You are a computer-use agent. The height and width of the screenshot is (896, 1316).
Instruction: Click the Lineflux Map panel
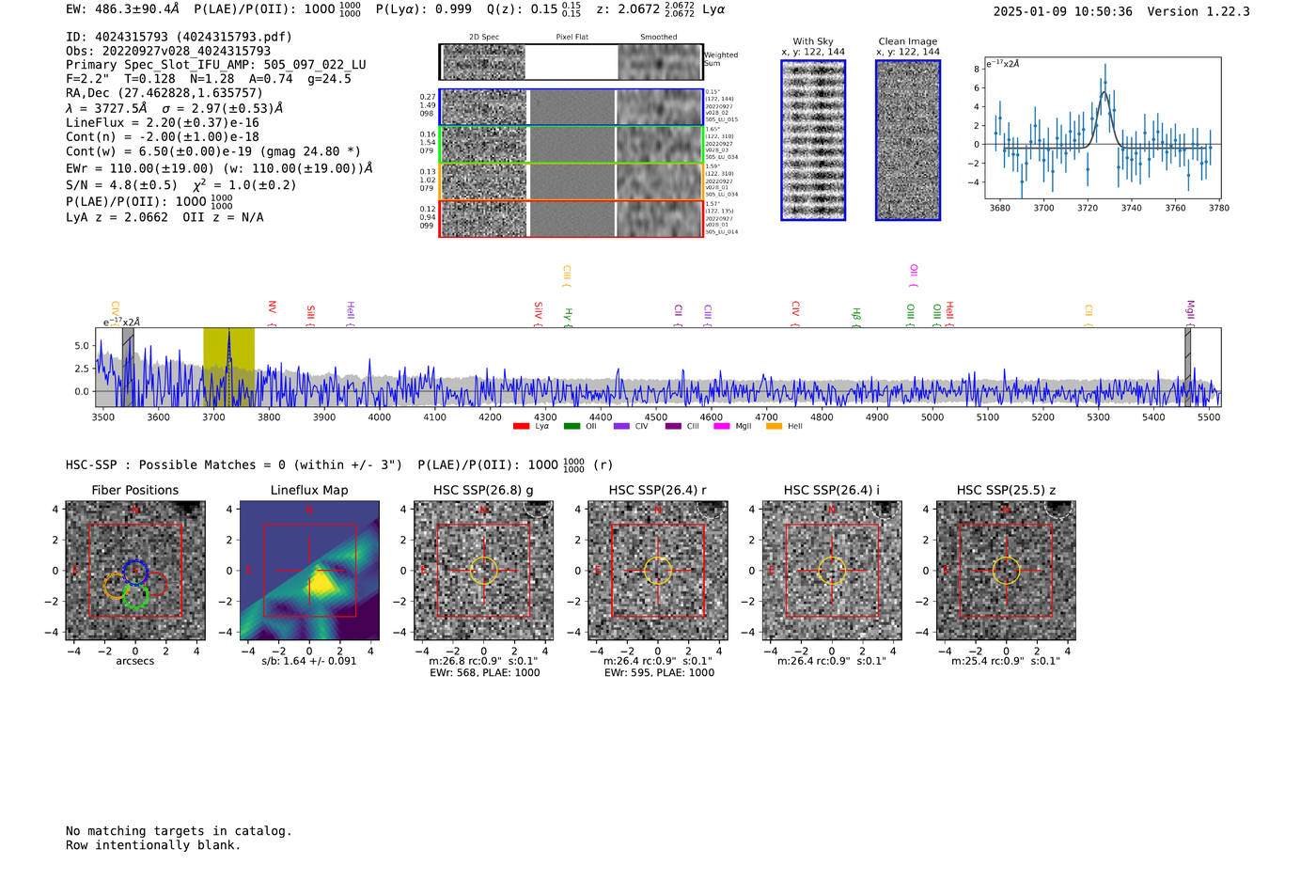point(309,571)
